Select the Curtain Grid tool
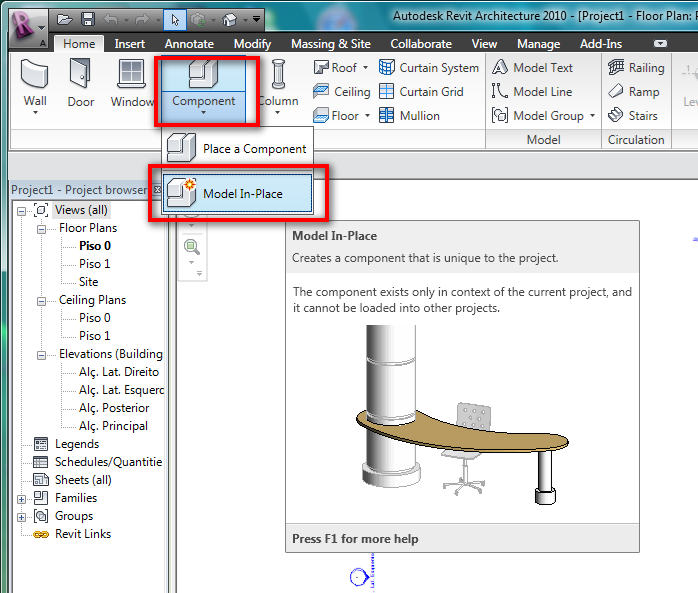 [x=421, y=92]
